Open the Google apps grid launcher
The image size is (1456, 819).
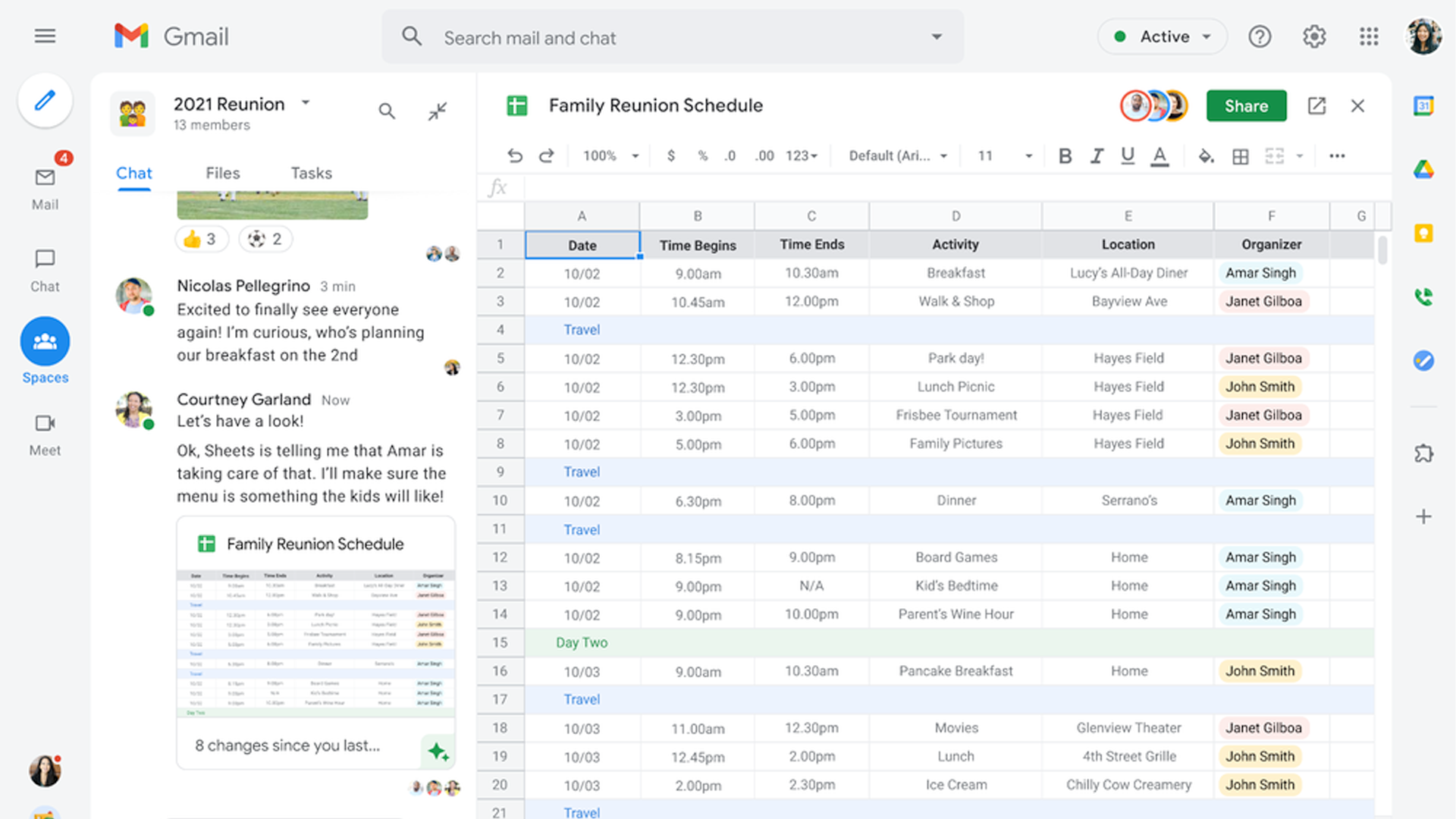pyautogui.click(x=1369, y=36)
